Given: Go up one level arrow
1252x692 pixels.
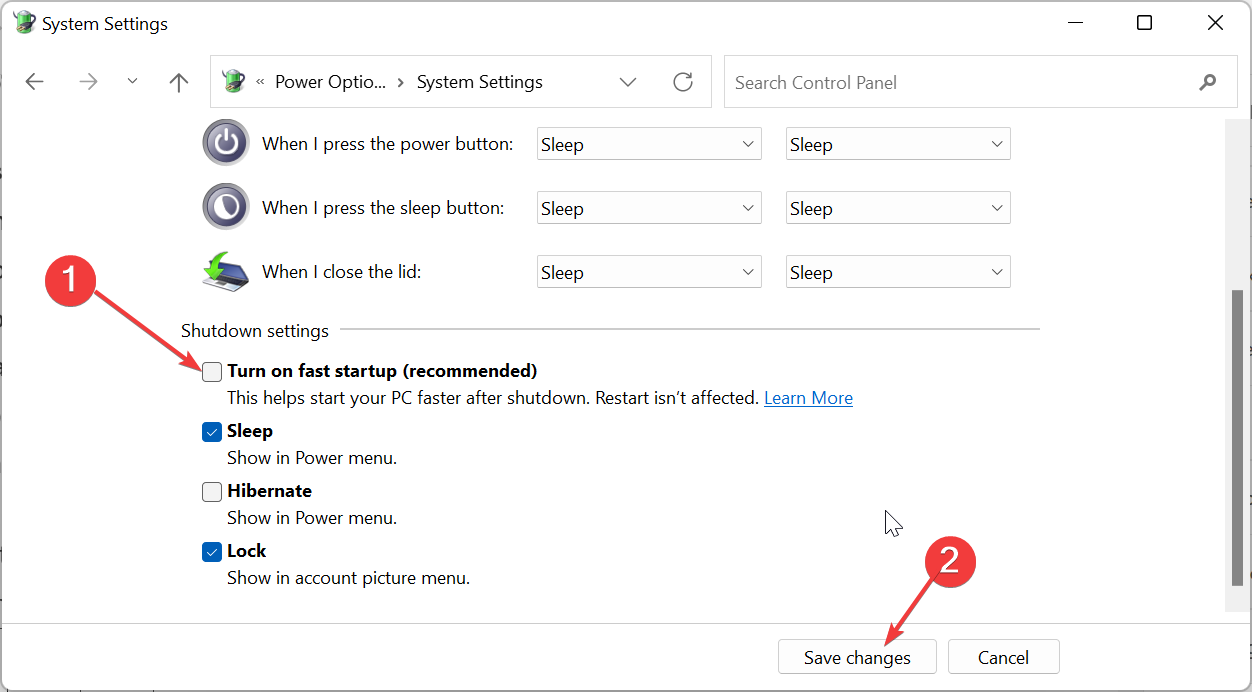Looking at the screenshot, I should point(179,82).
